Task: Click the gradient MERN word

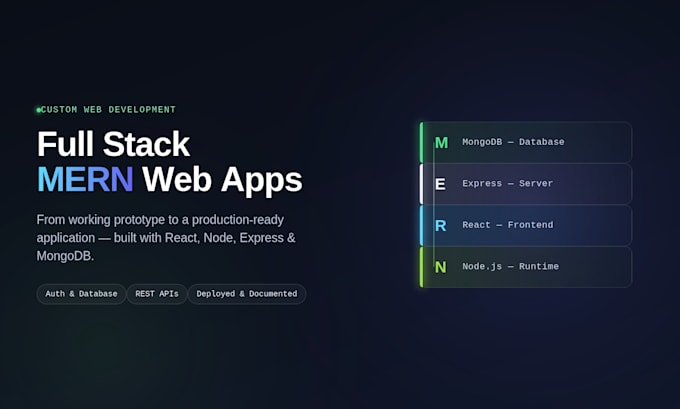Action: click(x=85, y=179)
